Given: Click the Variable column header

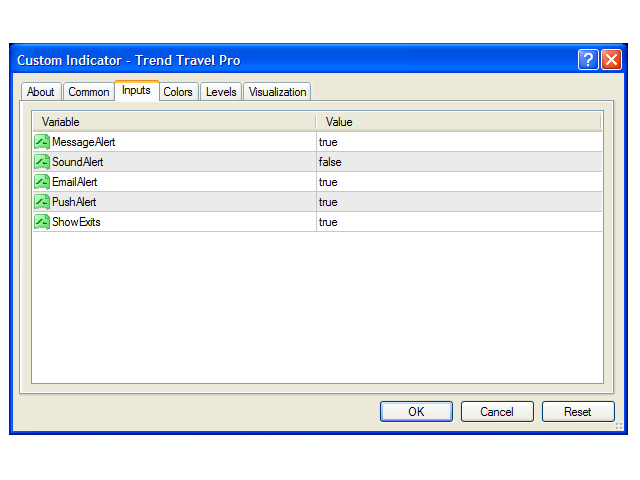Looking at the screenshot, I should 174,122.
